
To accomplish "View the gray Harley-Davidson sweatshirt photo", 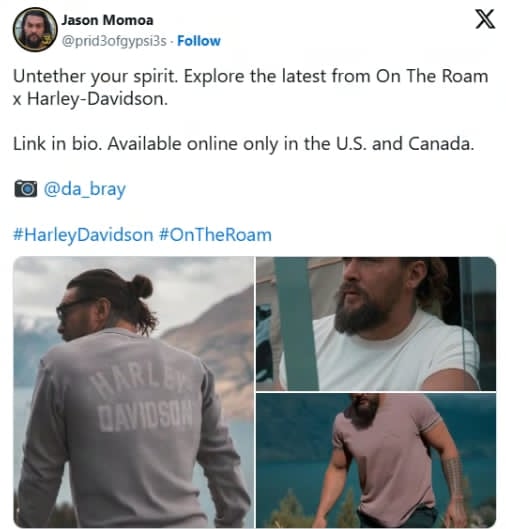I will click(x=134, y=392).
